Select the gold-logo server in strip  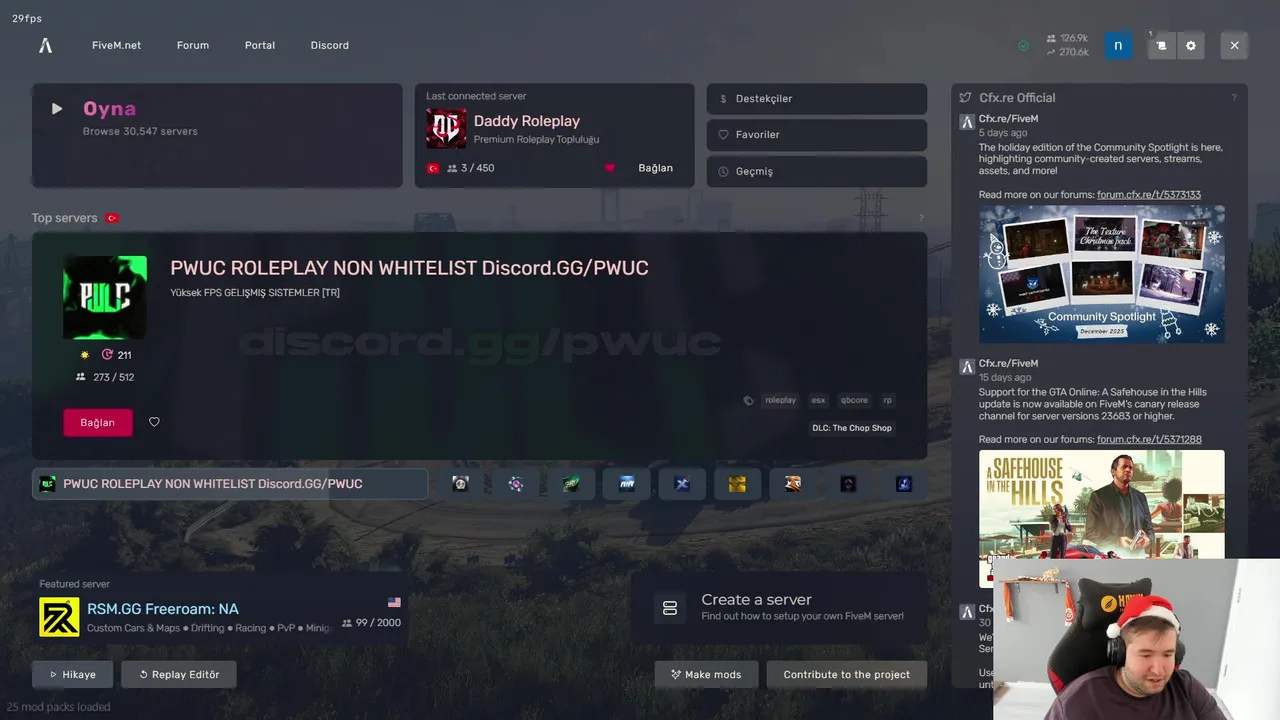click(x=738, y=484)
